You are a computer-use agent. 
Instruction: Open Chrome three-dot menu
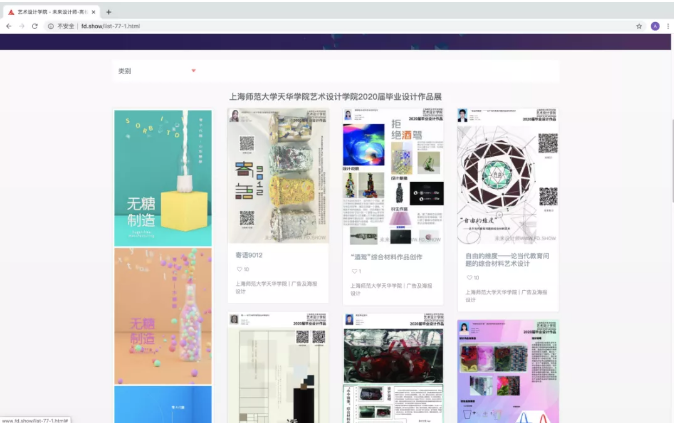click(668, 26)
